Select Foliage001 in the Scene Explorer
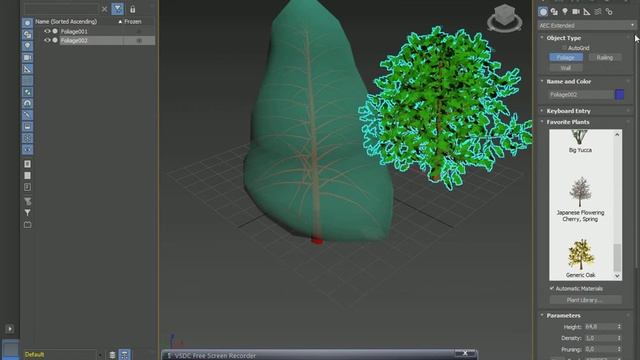Viewport: 640px width, 360px height. click(74, 31)
